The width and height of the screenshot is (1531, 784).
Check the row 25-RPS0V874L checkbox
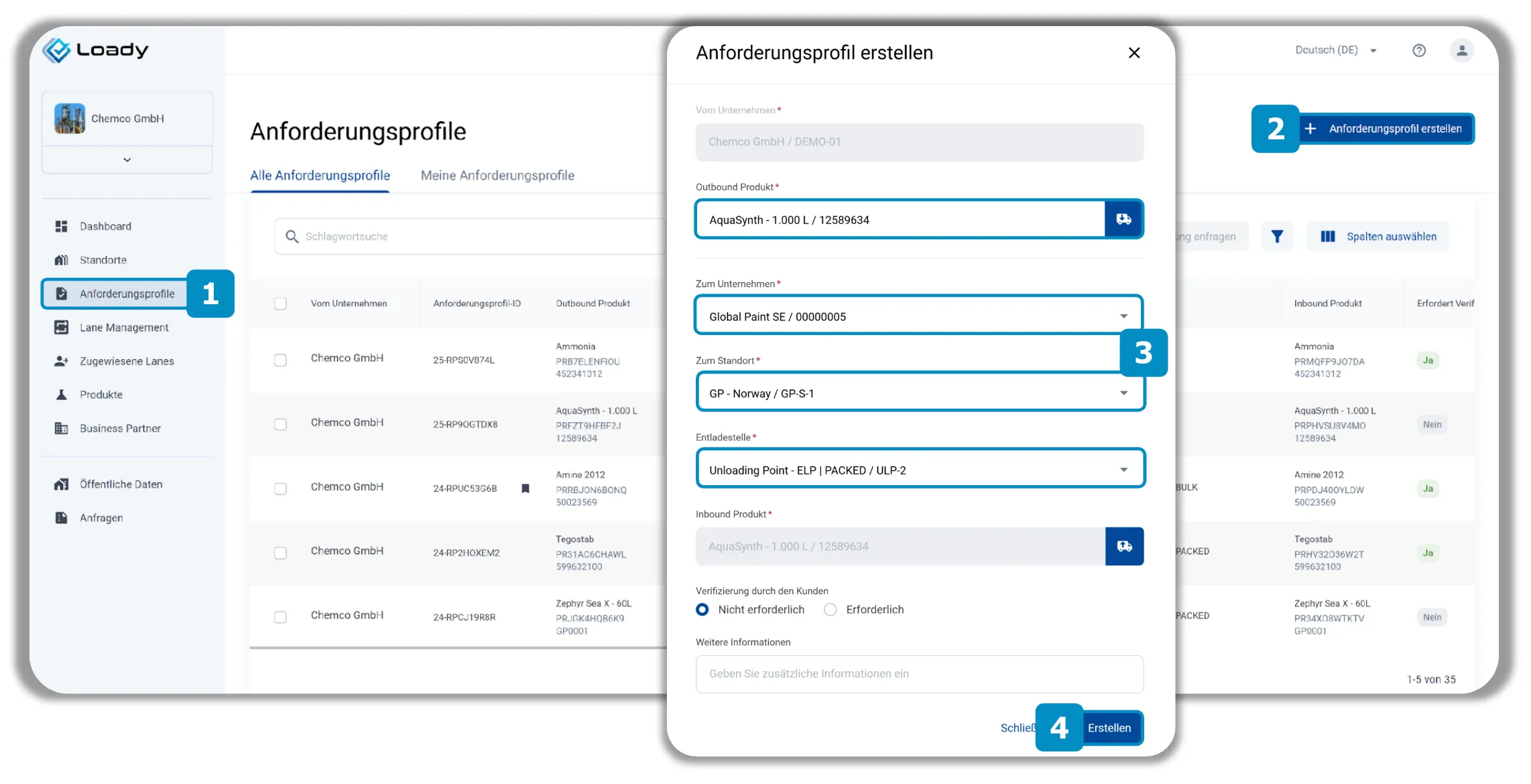[x=280, y=360]
